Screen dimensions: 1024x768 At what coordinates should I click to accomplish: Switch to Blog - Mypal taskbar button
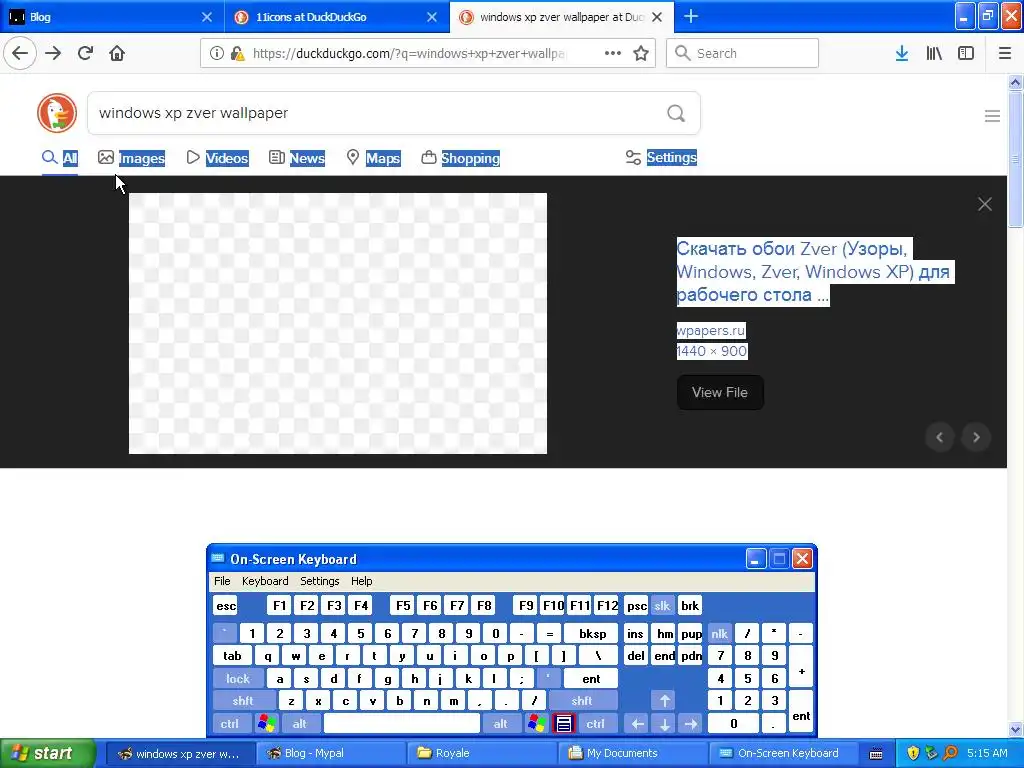(330, 753)
